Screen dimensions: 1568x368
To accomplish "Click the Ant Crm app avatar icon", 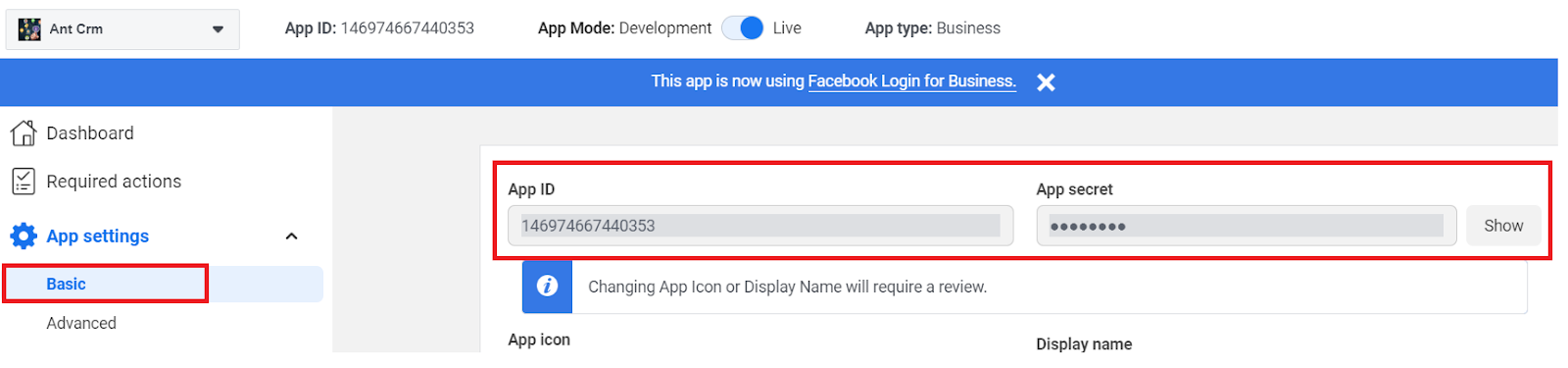I will 29,29.
